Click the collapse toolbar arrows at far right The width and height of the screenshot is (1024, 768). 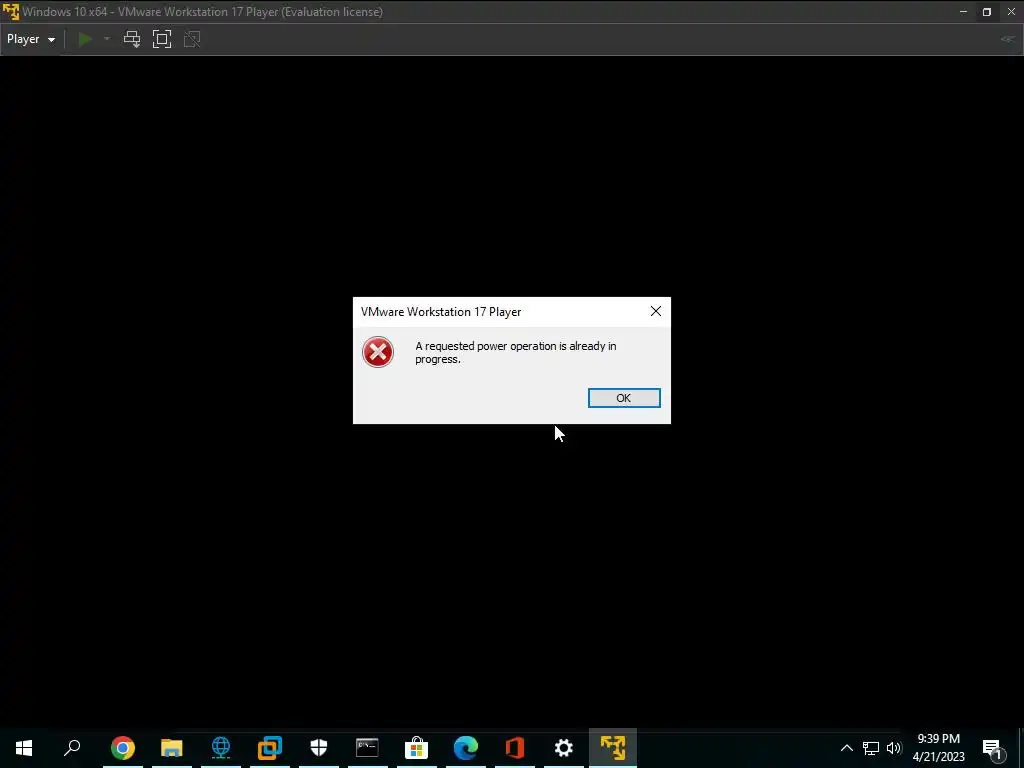1008,39
